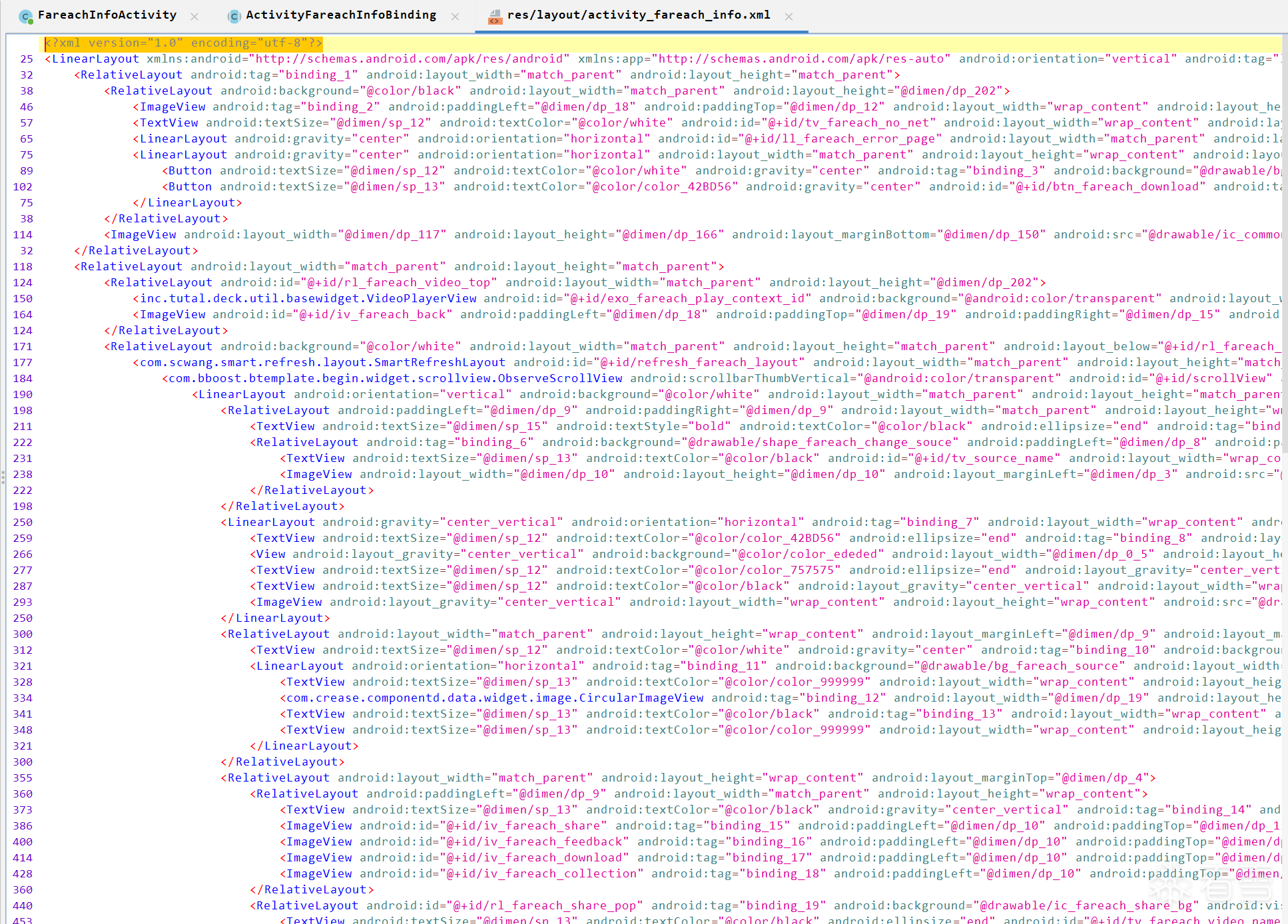Click the class icon on FareachInfoActivity tab
The height and width of the screenshot is (924, 1288).
click(26, 17)
